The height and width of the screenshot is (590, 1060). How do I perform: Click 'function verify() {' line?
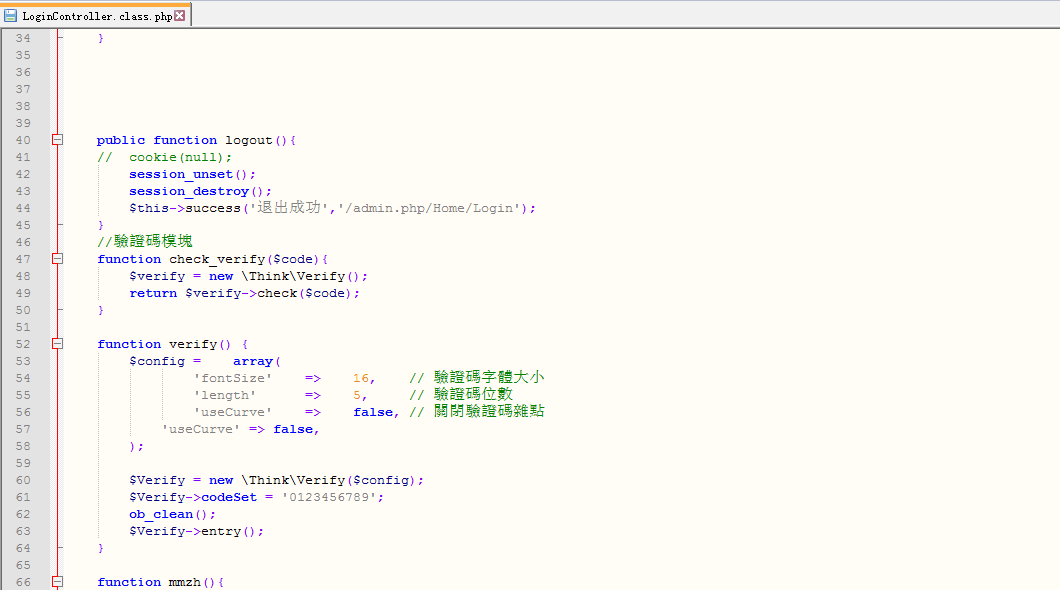(x=172, y=345)
